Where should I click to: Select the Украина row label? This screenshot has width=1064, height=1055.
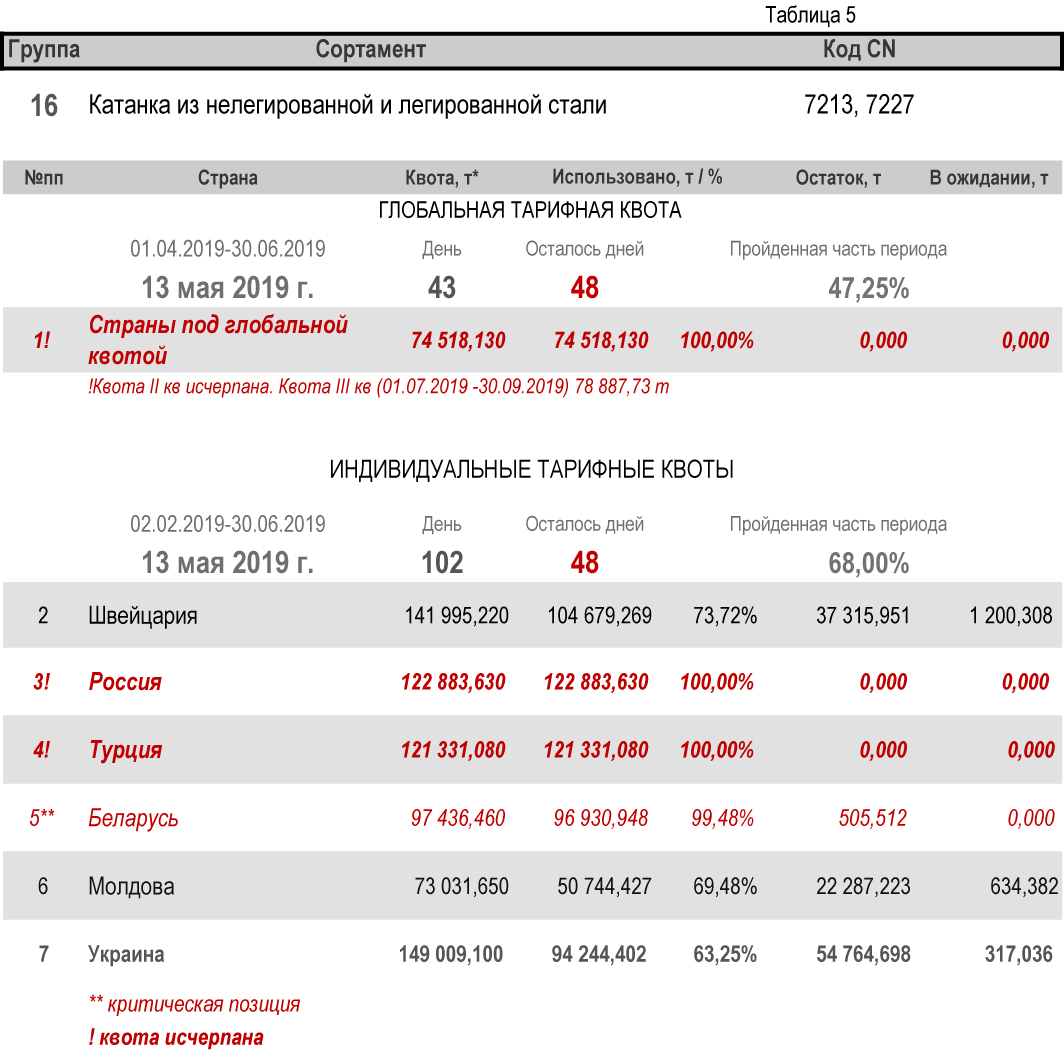click(x=126, y=954)
